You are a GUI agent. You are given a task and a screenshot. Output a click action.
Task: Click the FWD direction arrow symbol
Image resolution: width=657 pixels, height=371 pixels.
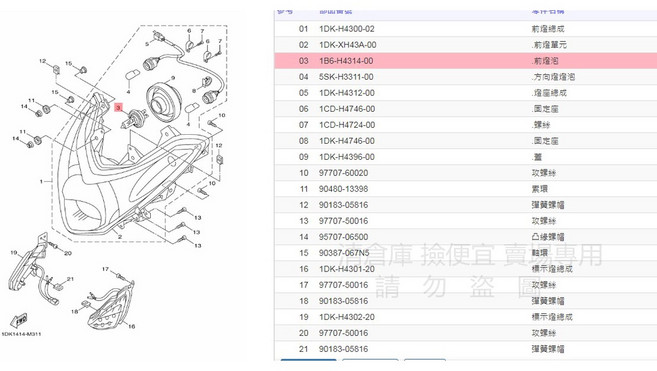pos(19,320)
